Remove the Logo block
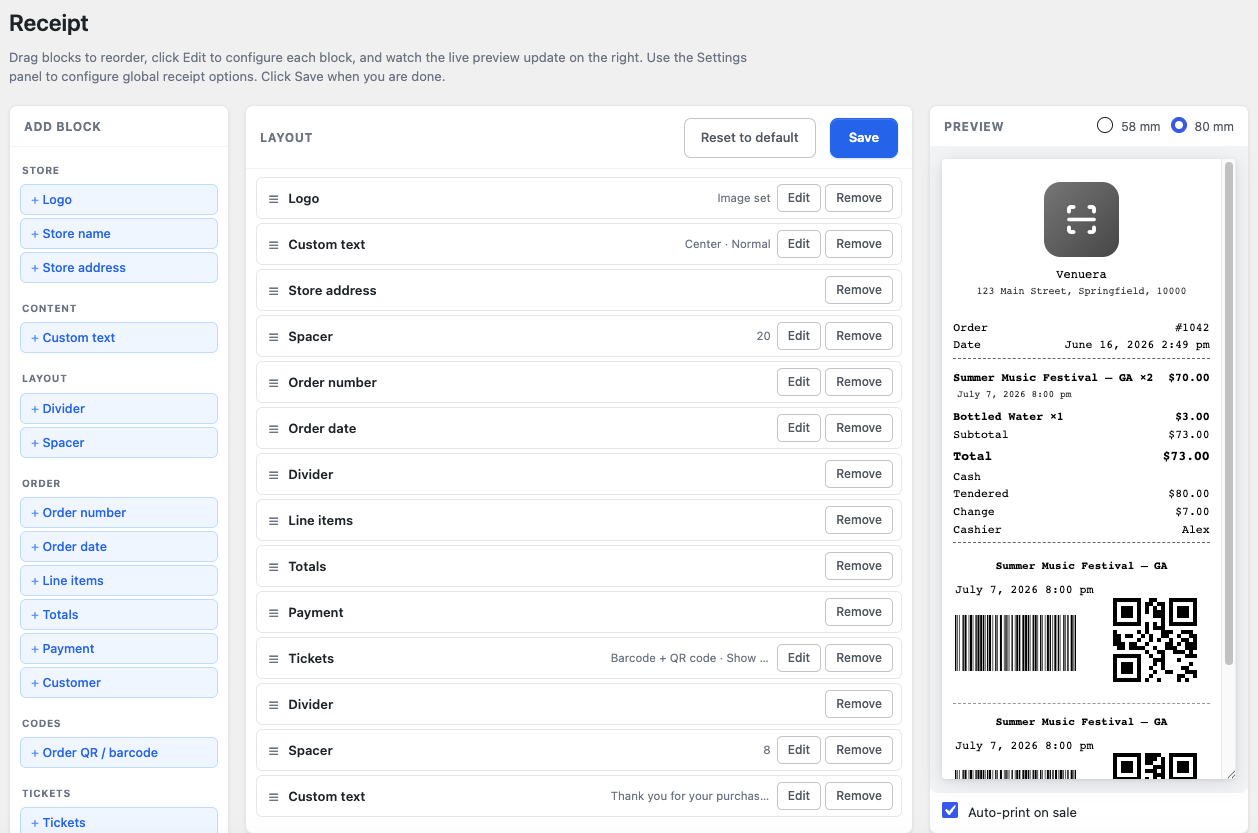The width and height of the screenshot is (1258, 833). click(x=859, y=198)
